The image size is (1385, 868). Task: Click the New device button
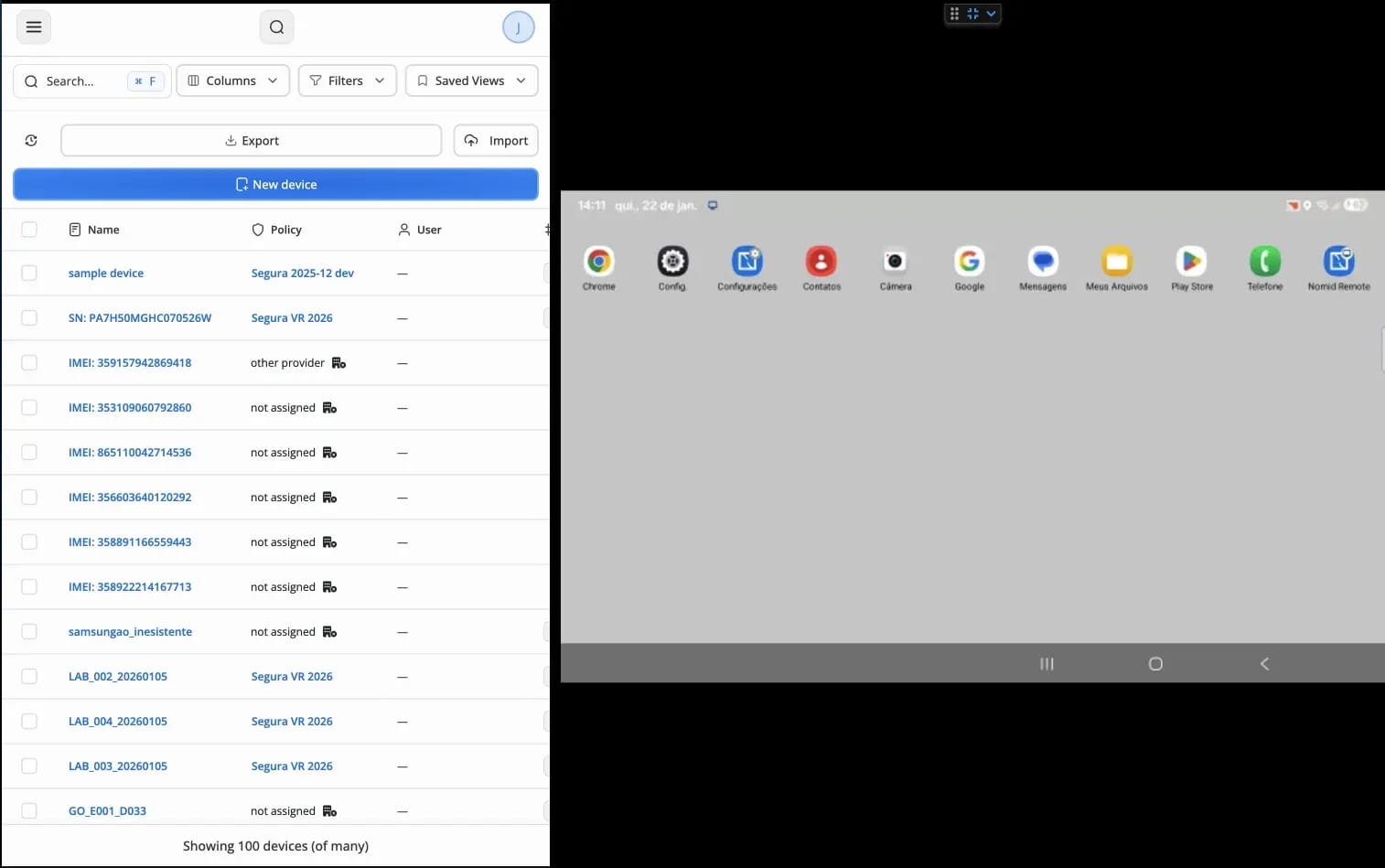275,184
